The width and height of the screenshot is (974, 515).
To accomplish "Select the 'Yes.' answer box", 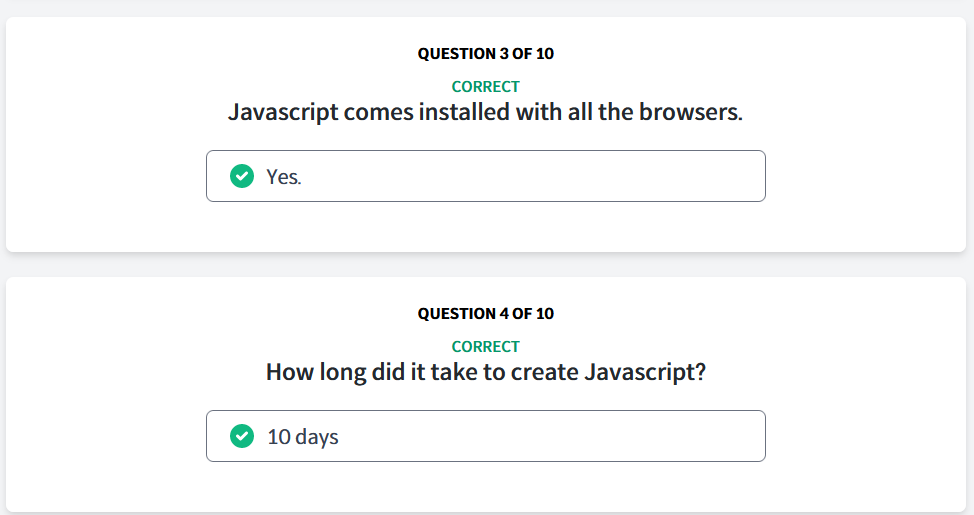I will pyautogui.click(x=486, y=176).
